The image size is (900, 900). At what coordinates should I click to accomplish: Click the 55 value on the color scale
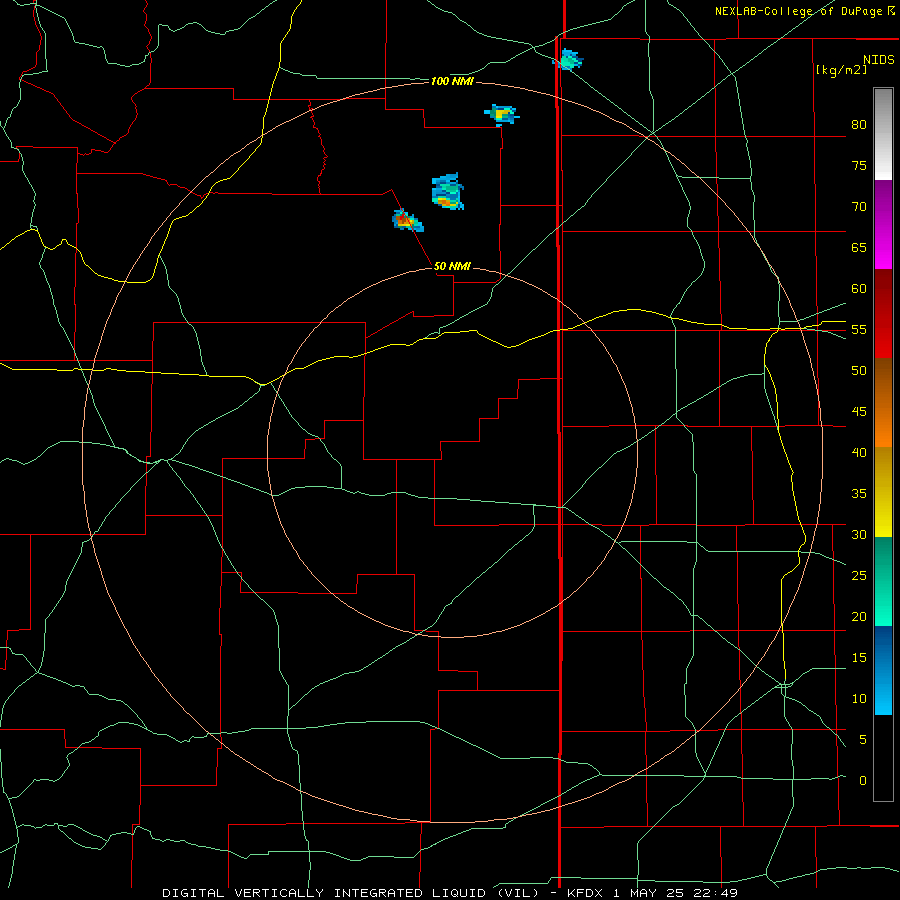(x=859, y=329)
